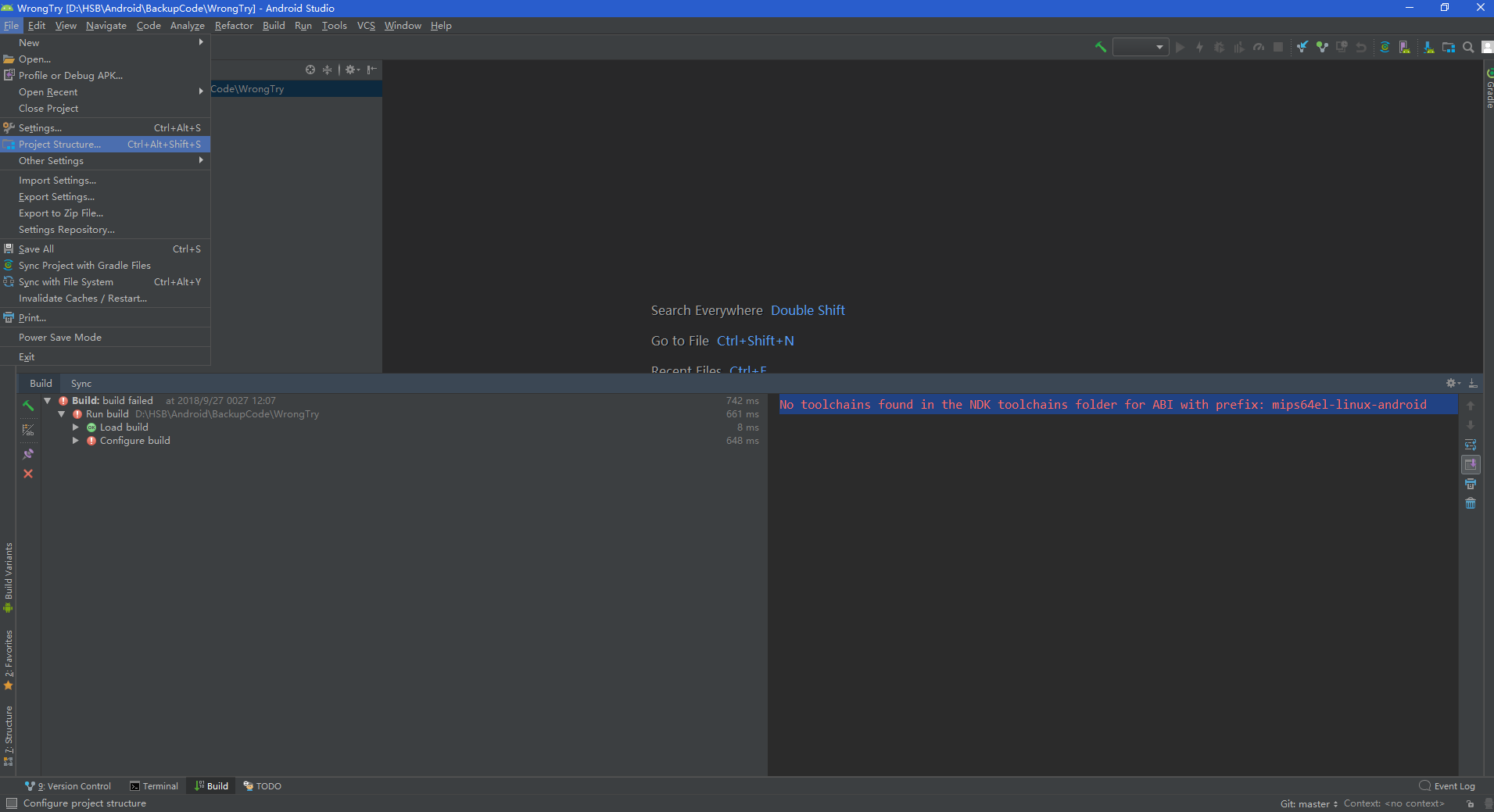
Task: Toggle the view mode icon in Build panel
Action: tap(28, 430)
